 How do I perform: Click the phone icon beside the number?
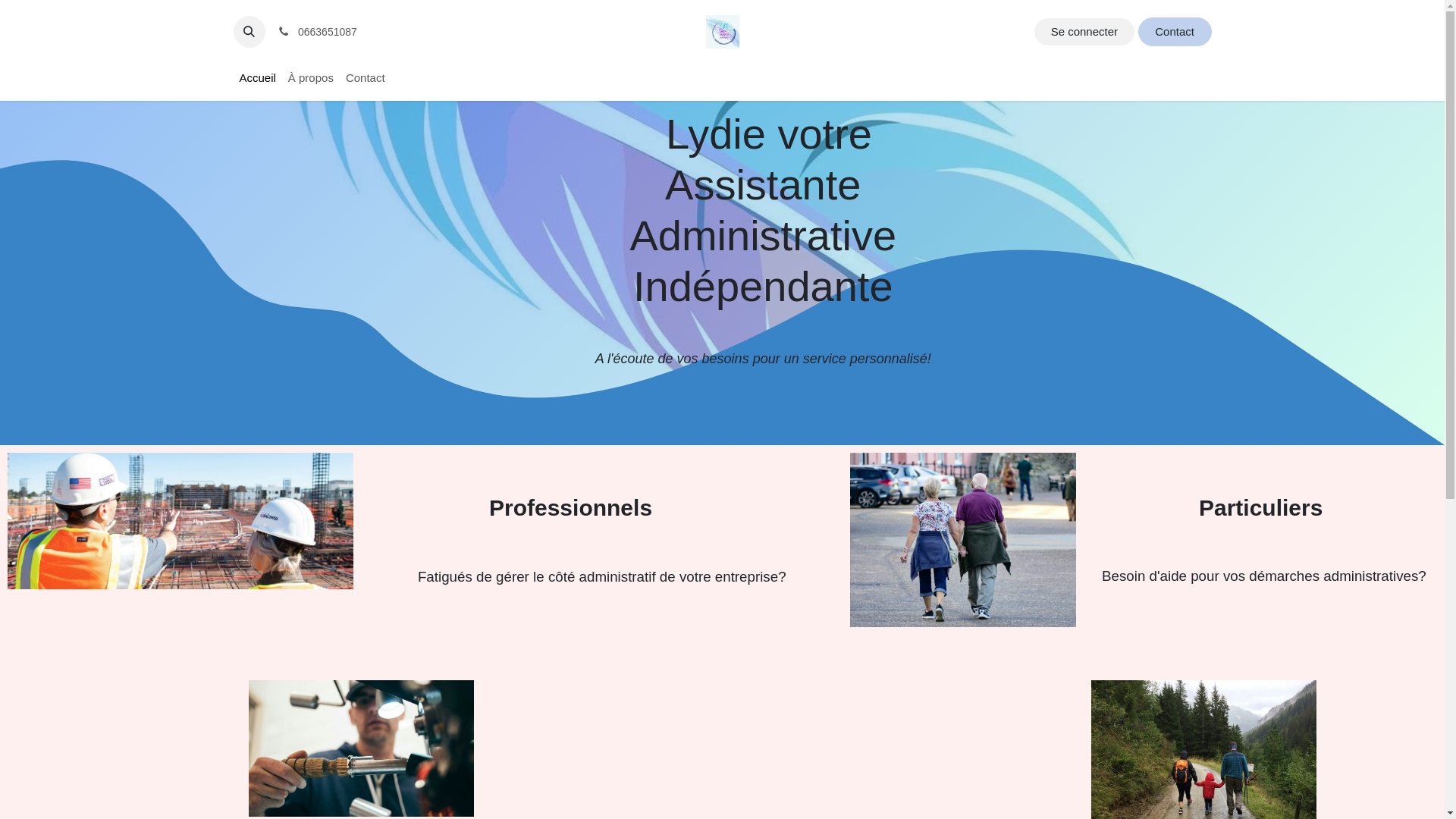284,32
